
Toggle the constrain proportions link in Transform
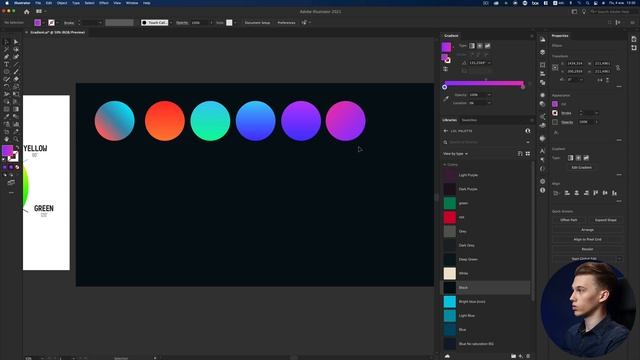point(618,68)
